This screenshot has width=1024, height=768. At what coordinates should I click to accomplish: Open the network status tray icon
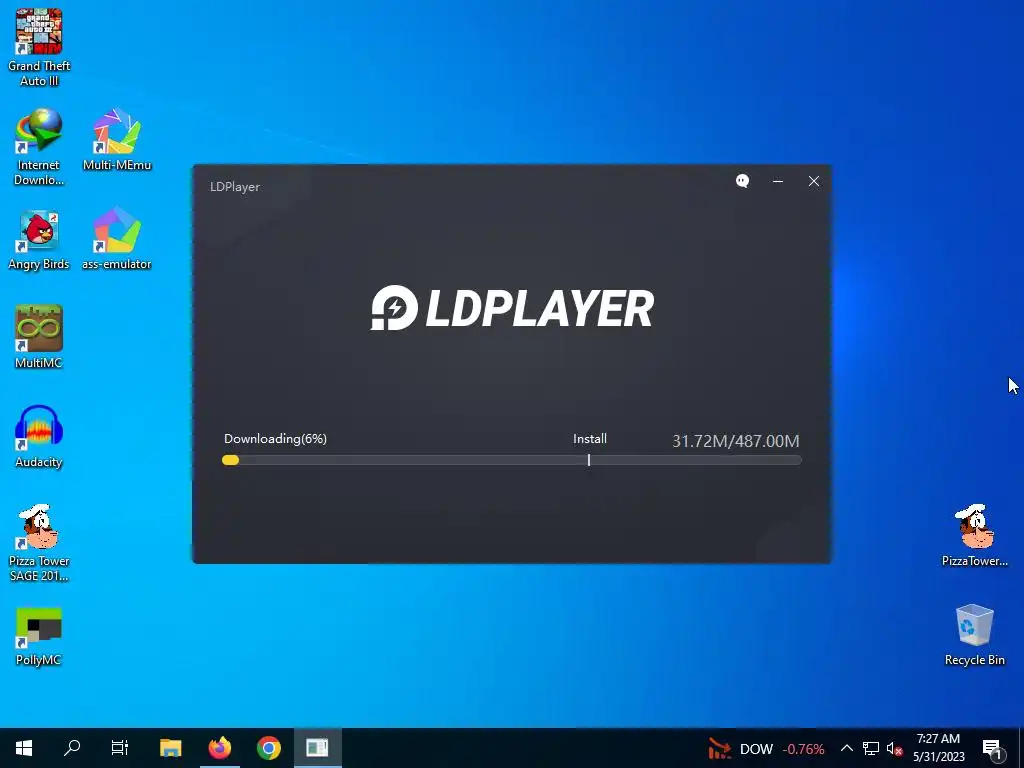(x=871, y=748)
